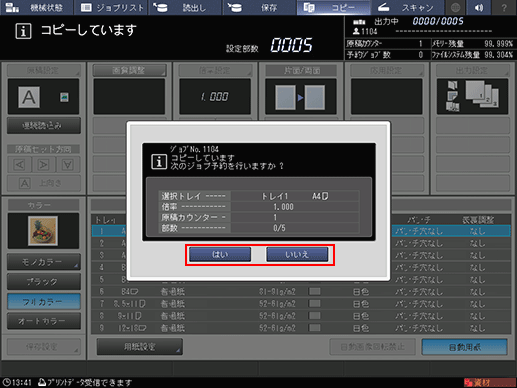
Task: Switch to the スキャン tab
Action: 407,7
